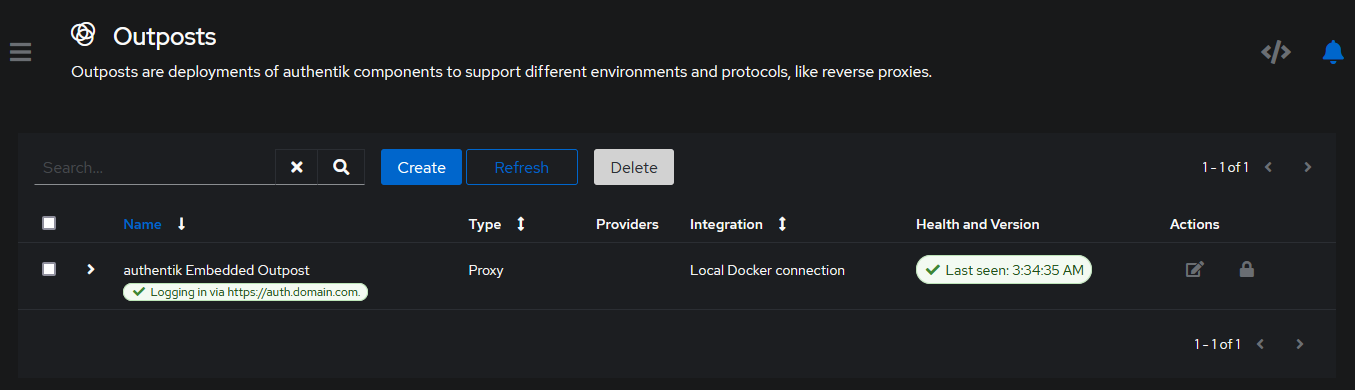Open the notifications bell

pyautogui.click(x=1332, y=52)
